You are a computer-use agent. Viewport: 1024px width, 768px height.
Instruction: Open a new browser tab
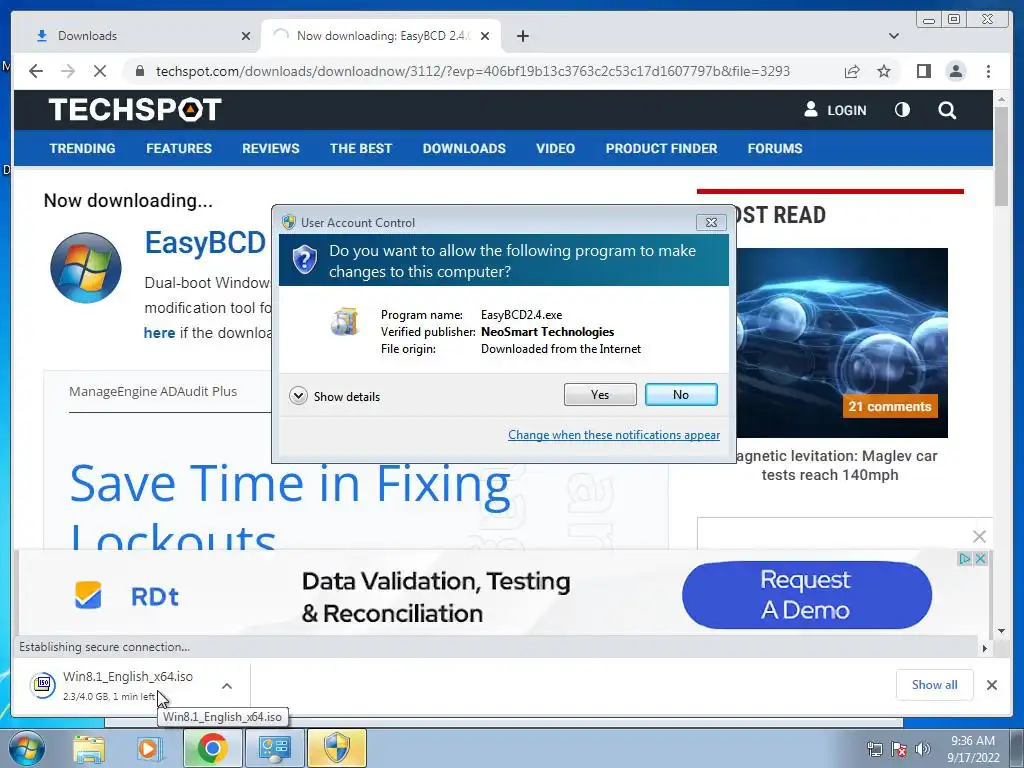click(522, 36)
